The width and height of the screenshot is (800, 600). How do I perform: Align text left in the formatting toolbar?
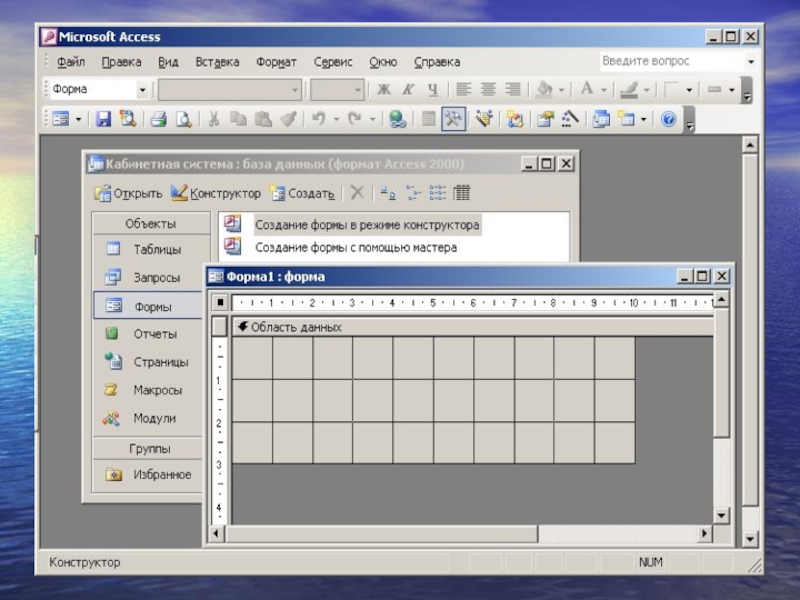[464, 89]
